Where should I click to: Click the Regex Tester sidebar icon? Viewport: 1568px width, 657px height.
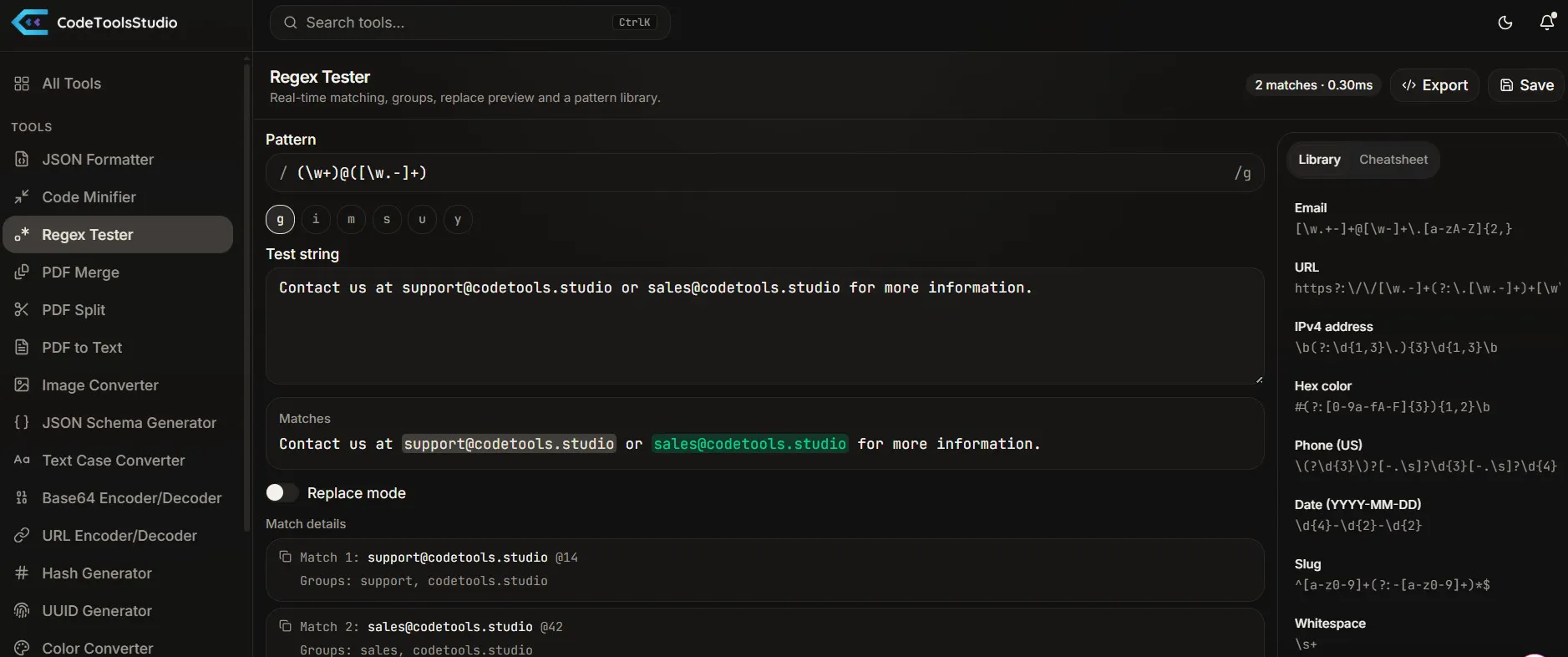[22, 235]
